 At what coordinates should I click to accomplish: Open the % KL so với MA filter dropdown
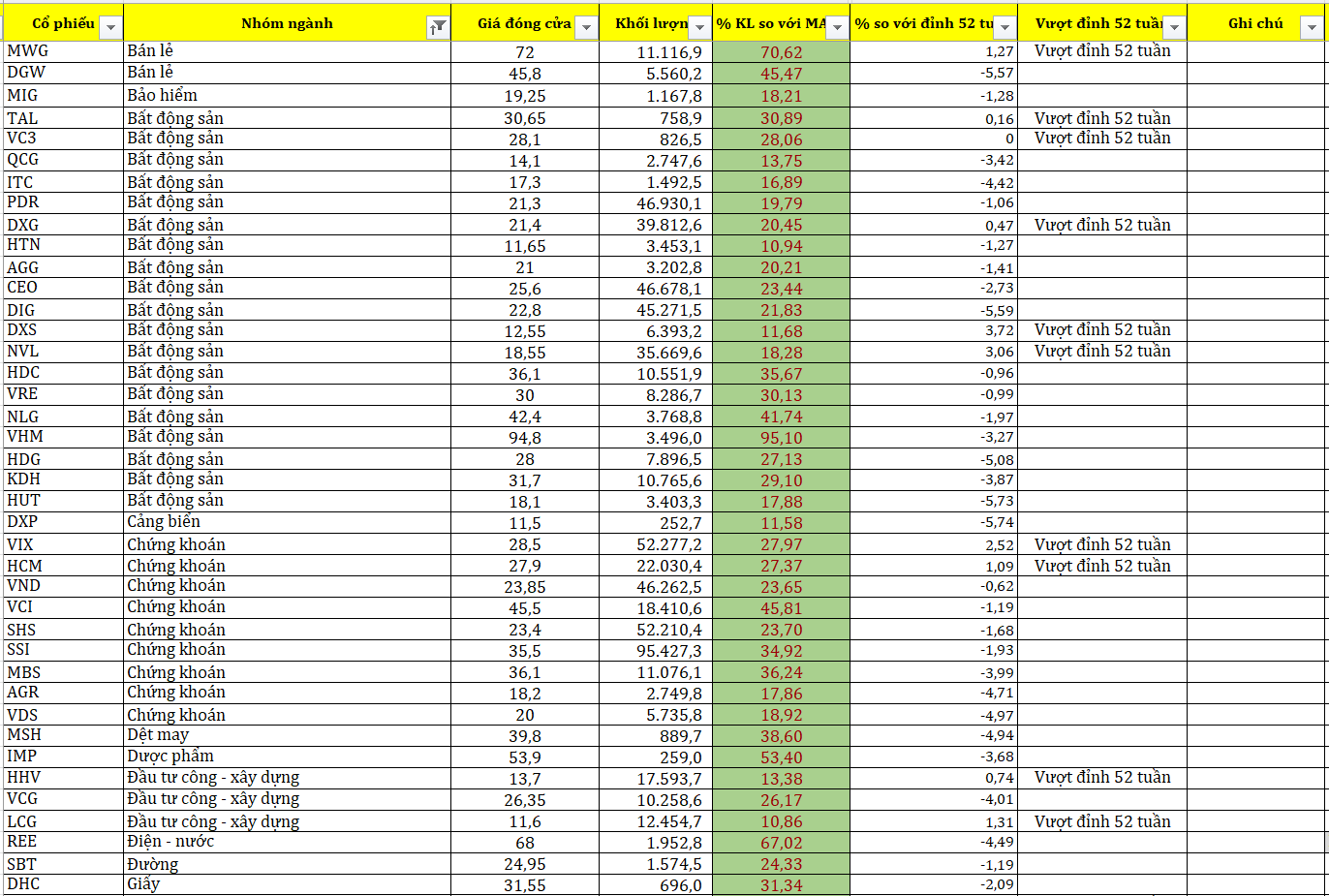(838, 27)
